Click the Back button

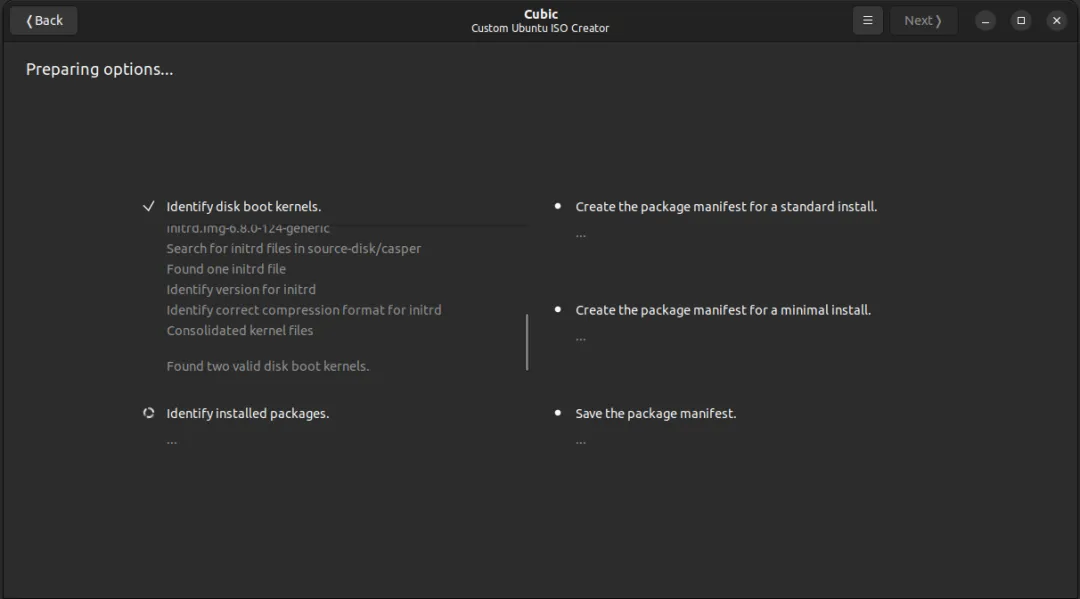coord(43,21)
